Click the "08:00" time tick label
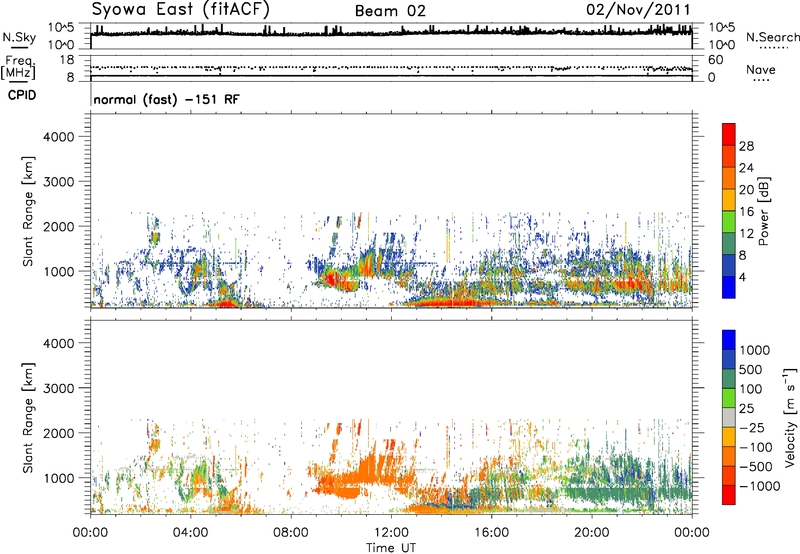 tap(291, 533)
